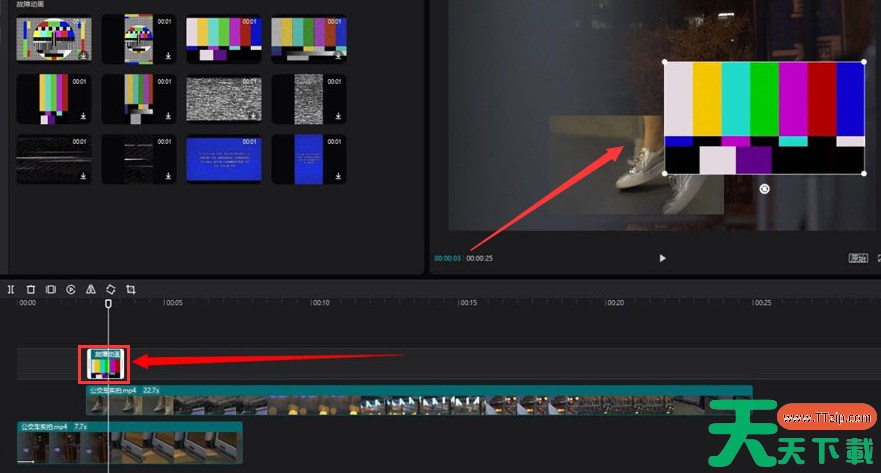881x473 pixels.
Task: Click the rotate toolbar icon
Action: click(111, 289)
